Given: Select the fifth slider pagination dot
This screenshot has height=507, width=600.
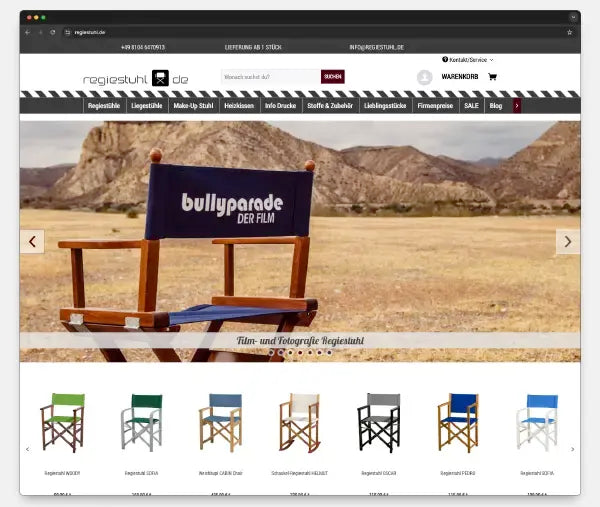Looking at the screenshot, I should 310,352.
